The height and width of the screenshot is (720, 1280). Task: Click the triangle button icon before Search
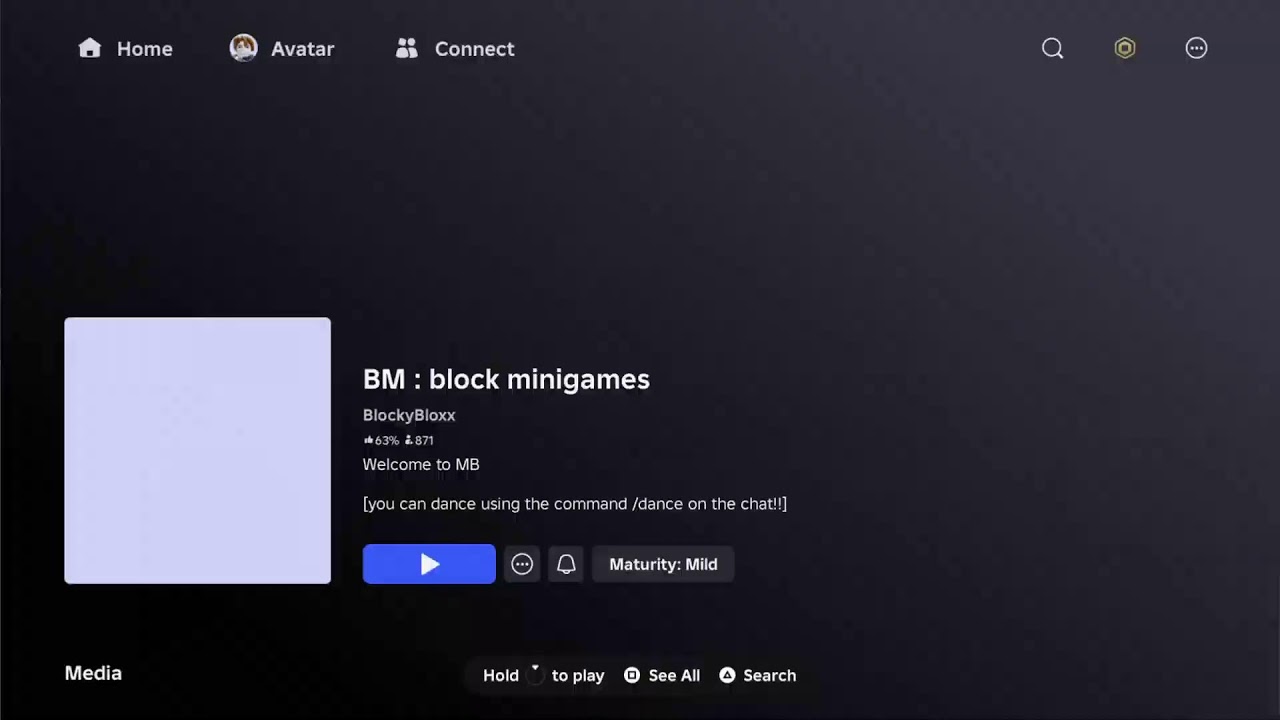click(727, 675)
